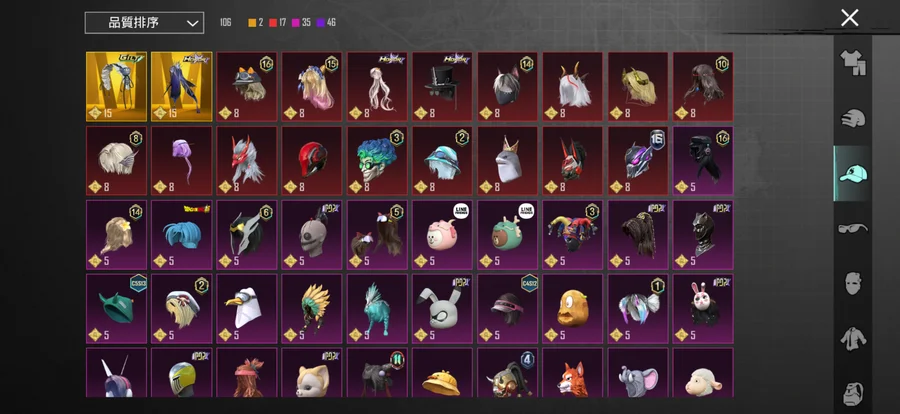Select the helmet category icon

pyautogui.click(x=852, y=118)
